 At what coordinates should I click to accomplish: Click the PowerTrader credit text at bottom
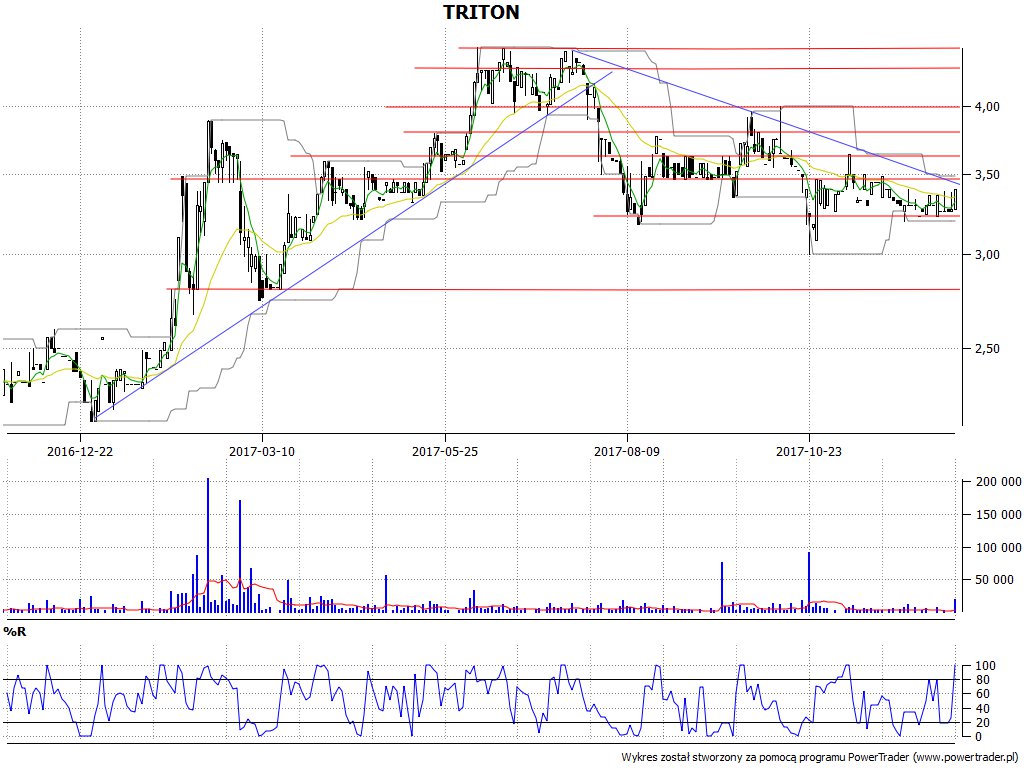point(822,758)
